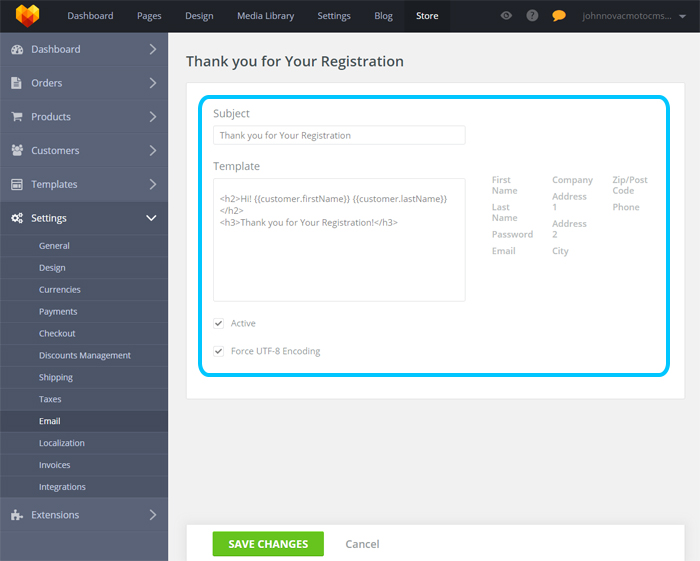
Task: Insert the Phone variable
Action: pos(626,207)
